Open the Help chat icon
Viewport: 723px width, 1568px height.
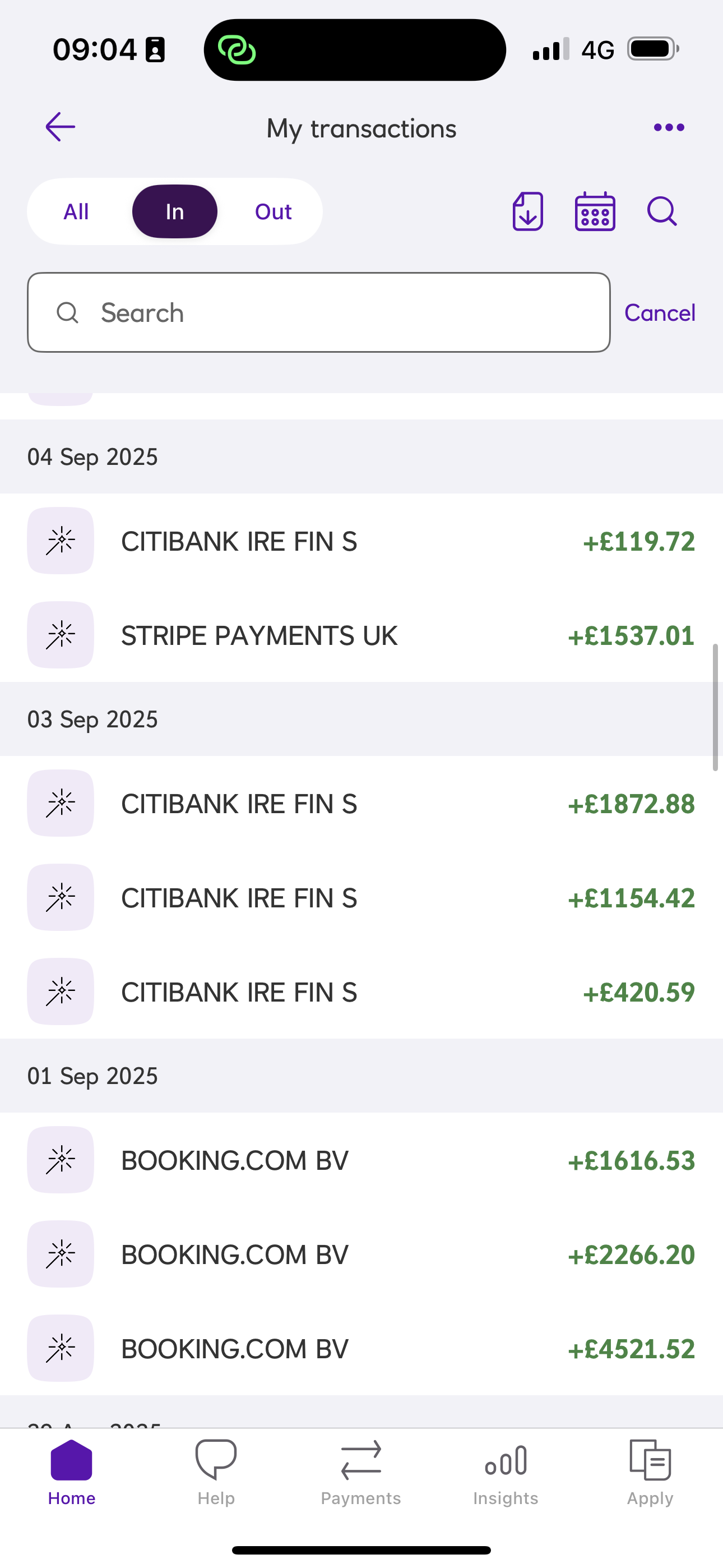(216, 1461)
